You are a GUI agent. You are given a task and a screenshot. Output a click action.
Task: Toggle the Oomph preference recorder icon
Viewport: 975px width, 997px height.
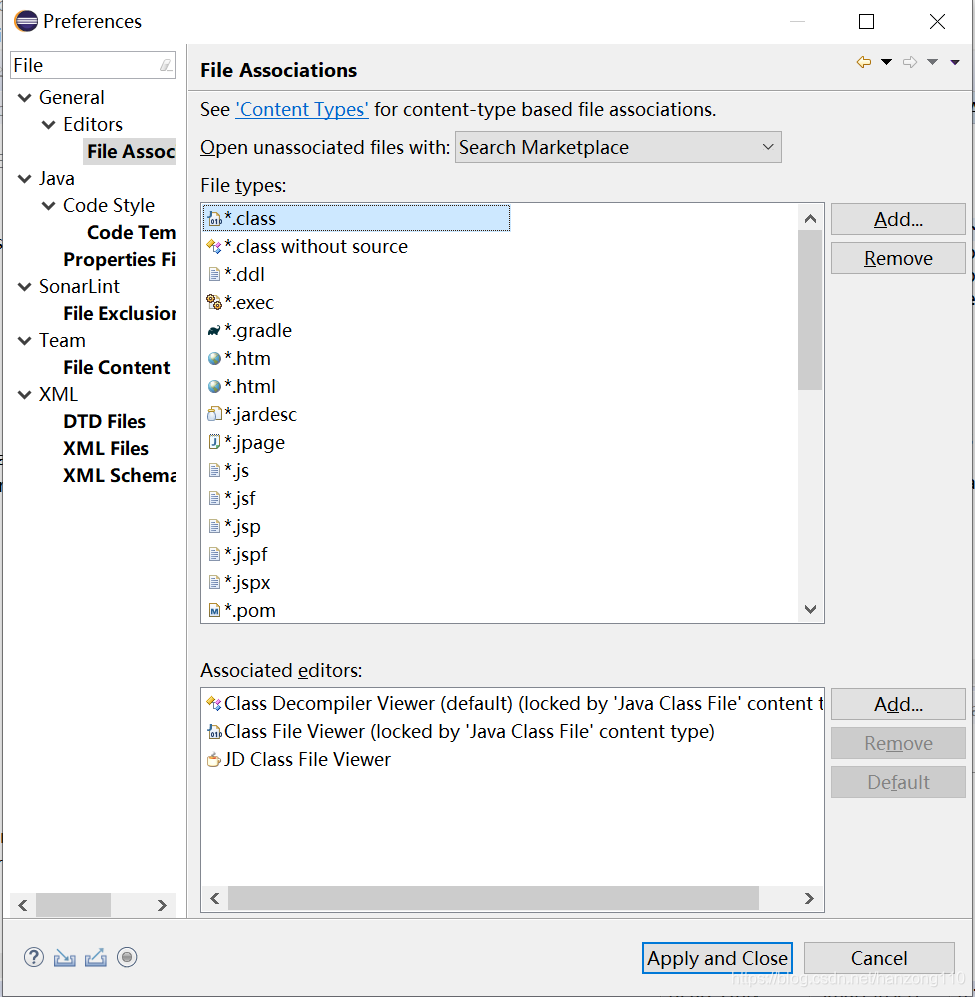126,957
